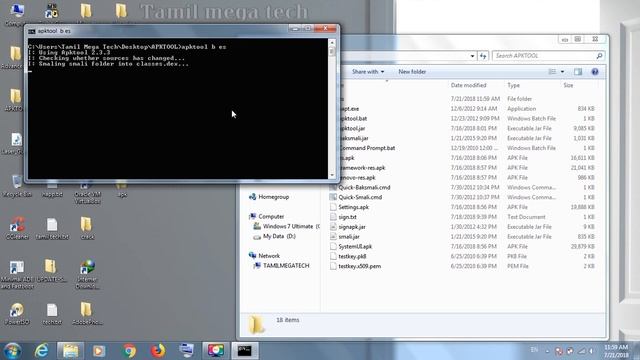Screen dimensions: 640x360
Task: Open the Windows Start menu orb
Action: click(x=13, y=351)
